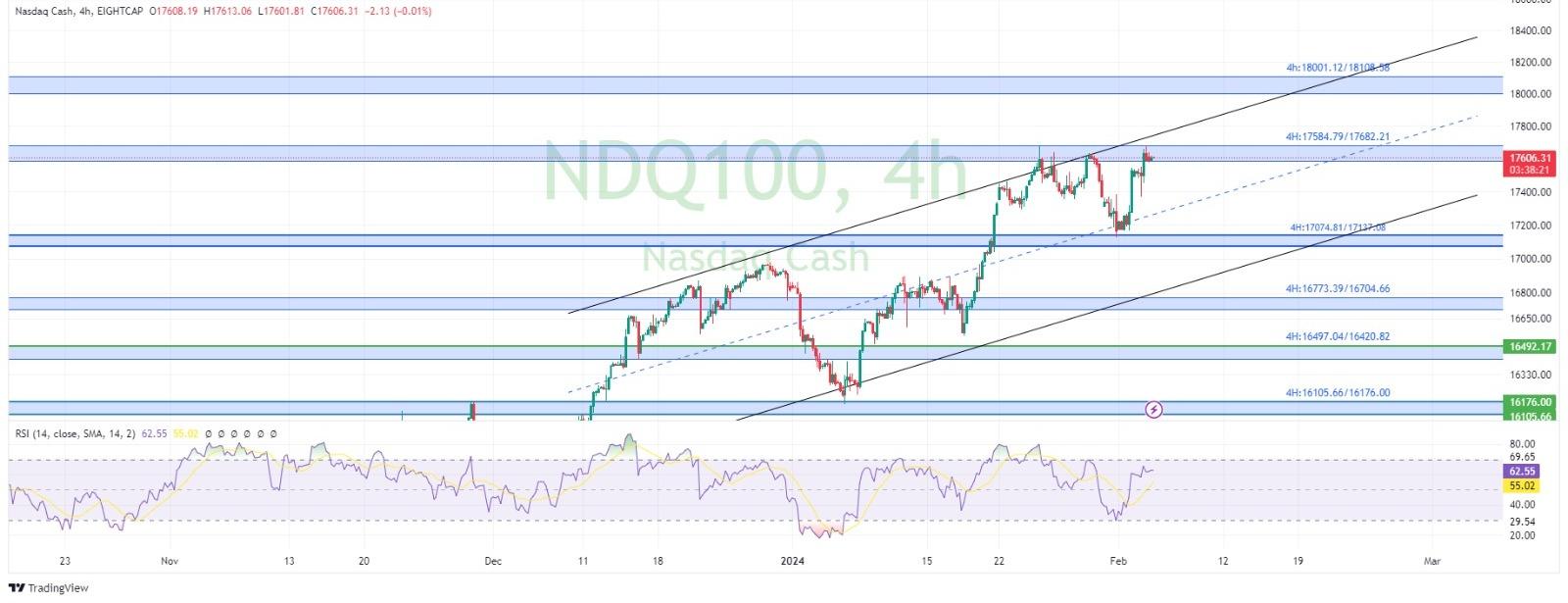This screenshot has width=1568, height=603.
Task: Click the 18000.00 price scale label
Action: (1531, 94)
